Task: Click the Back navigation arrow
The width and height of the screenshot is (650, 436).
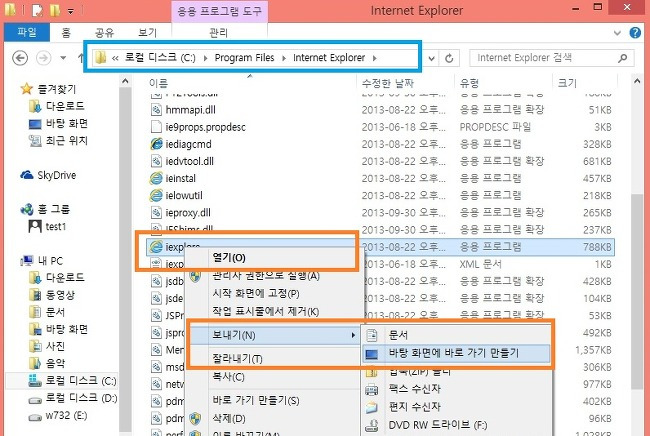Action: [x=20, y=58]
